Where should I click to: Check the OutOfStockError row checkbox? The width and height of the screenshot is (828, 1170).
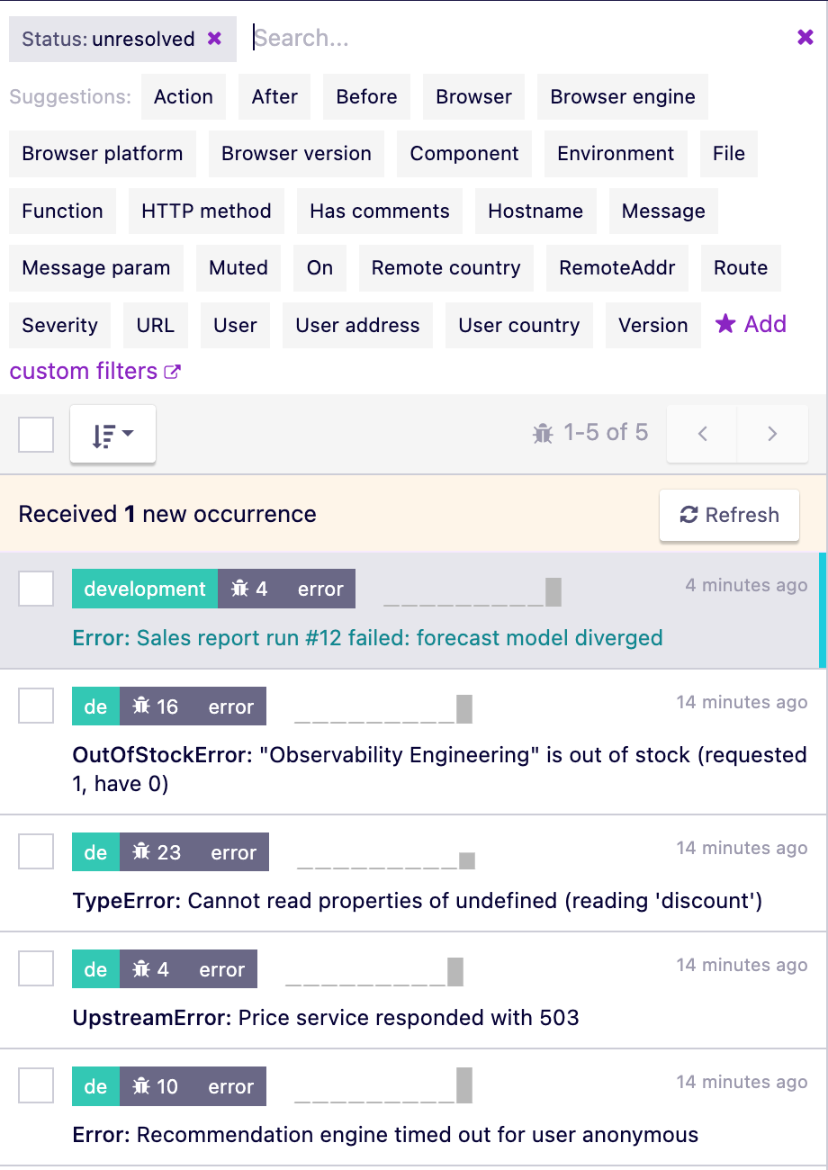point(36,706)
